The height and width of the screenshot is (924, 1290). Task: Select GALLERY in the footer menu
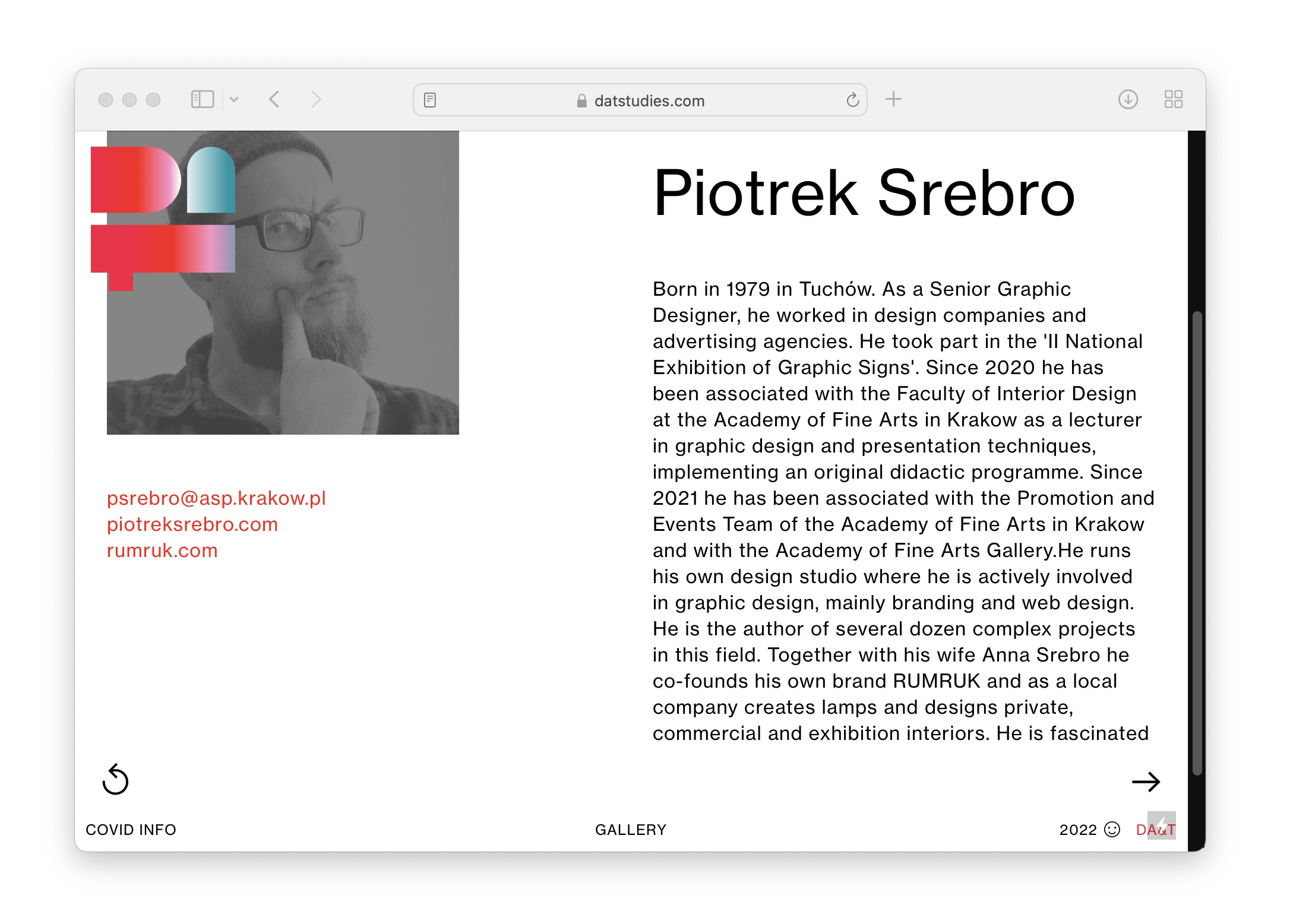(631, 830)
